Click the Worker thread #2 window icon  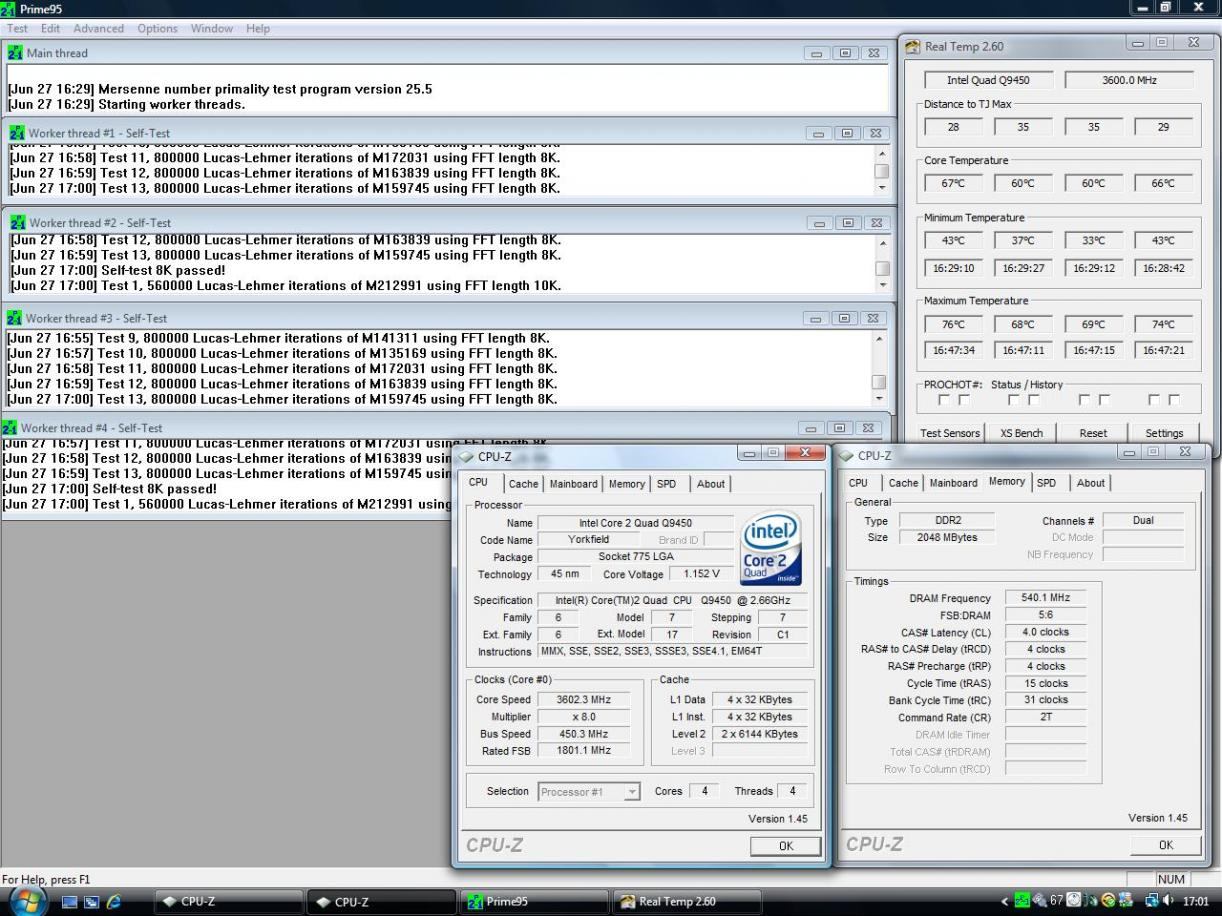[x=17, y=223]
